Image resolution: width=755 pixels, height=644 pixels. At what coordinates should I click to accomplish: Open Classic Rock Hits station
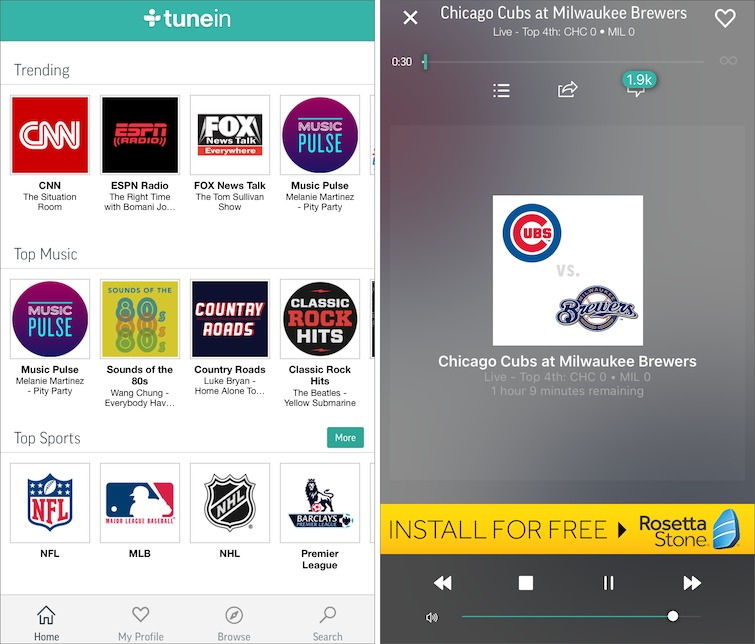pos(320,319)
